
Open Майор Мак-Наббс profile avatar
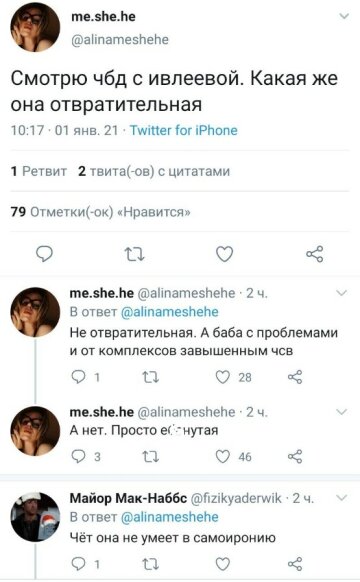pos(35,517)
